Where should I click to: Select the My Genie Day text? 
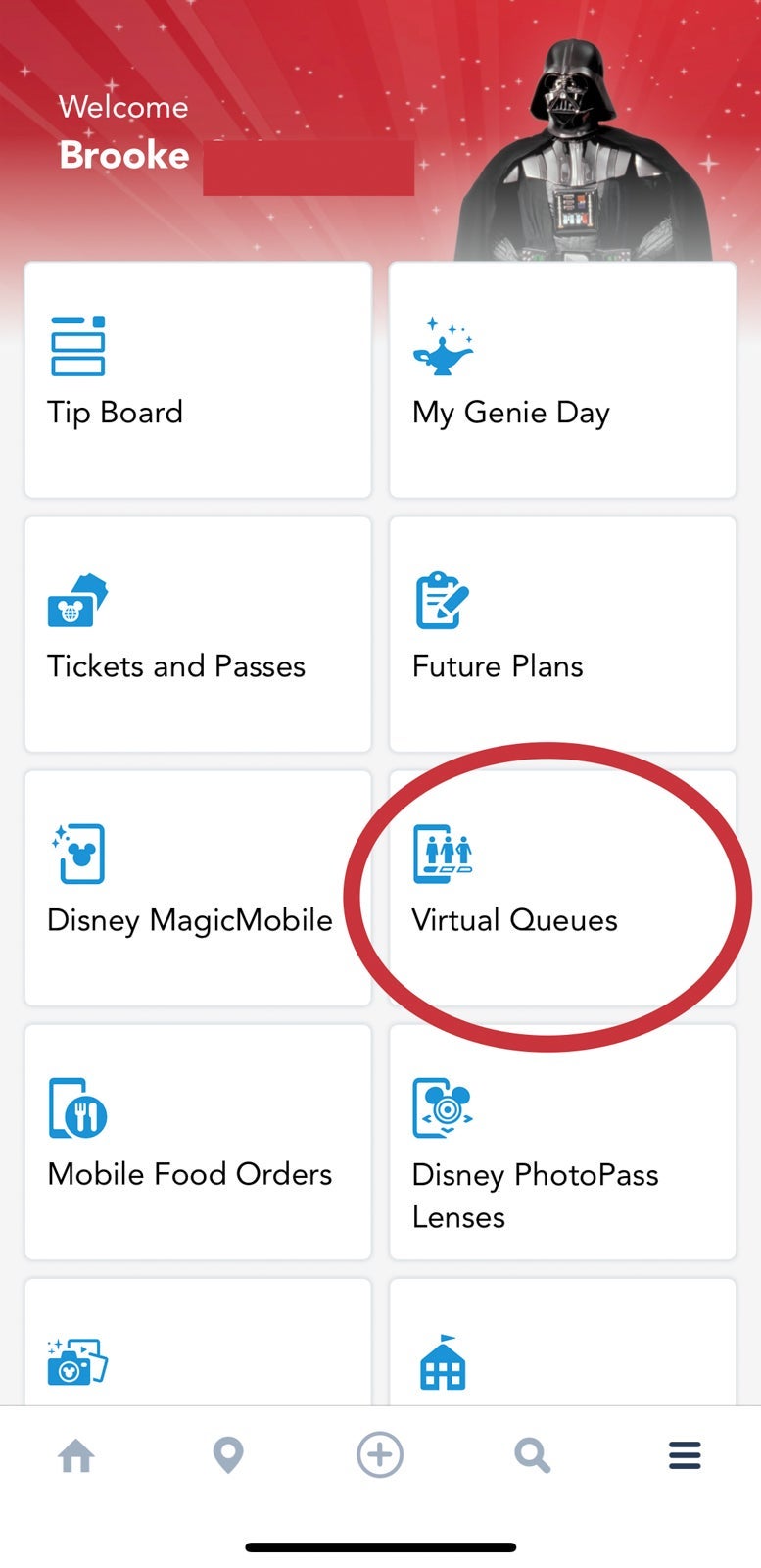tap(510, 413)
